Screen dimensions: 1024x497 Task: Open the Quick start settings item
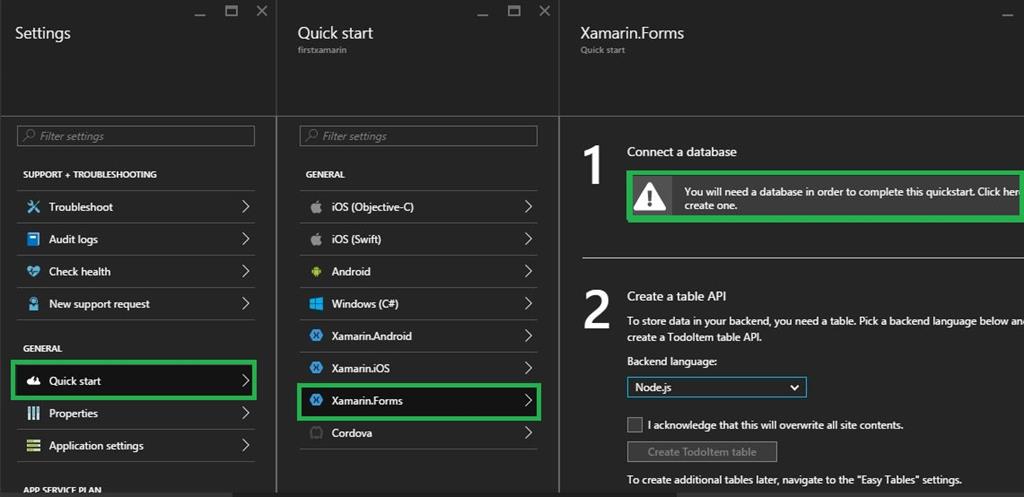pos(134,381)
